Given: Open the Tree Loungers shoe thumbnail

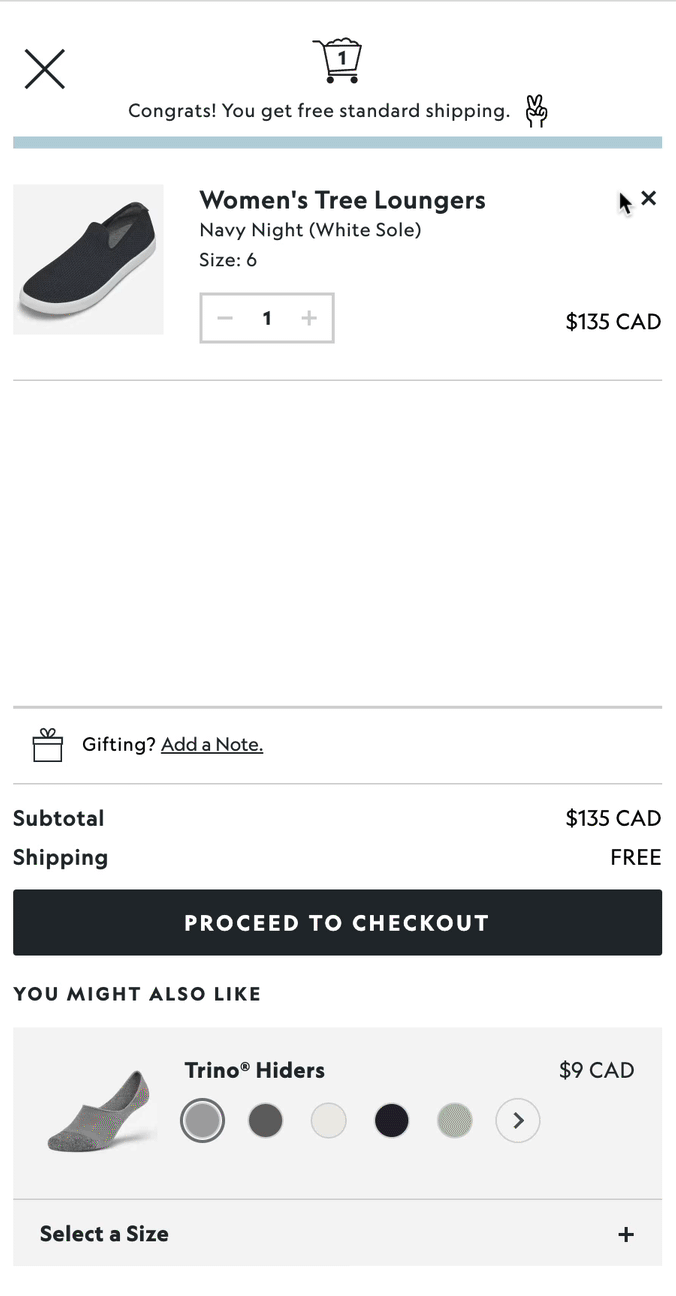Looking at the screenshot, I should point(88,259).
